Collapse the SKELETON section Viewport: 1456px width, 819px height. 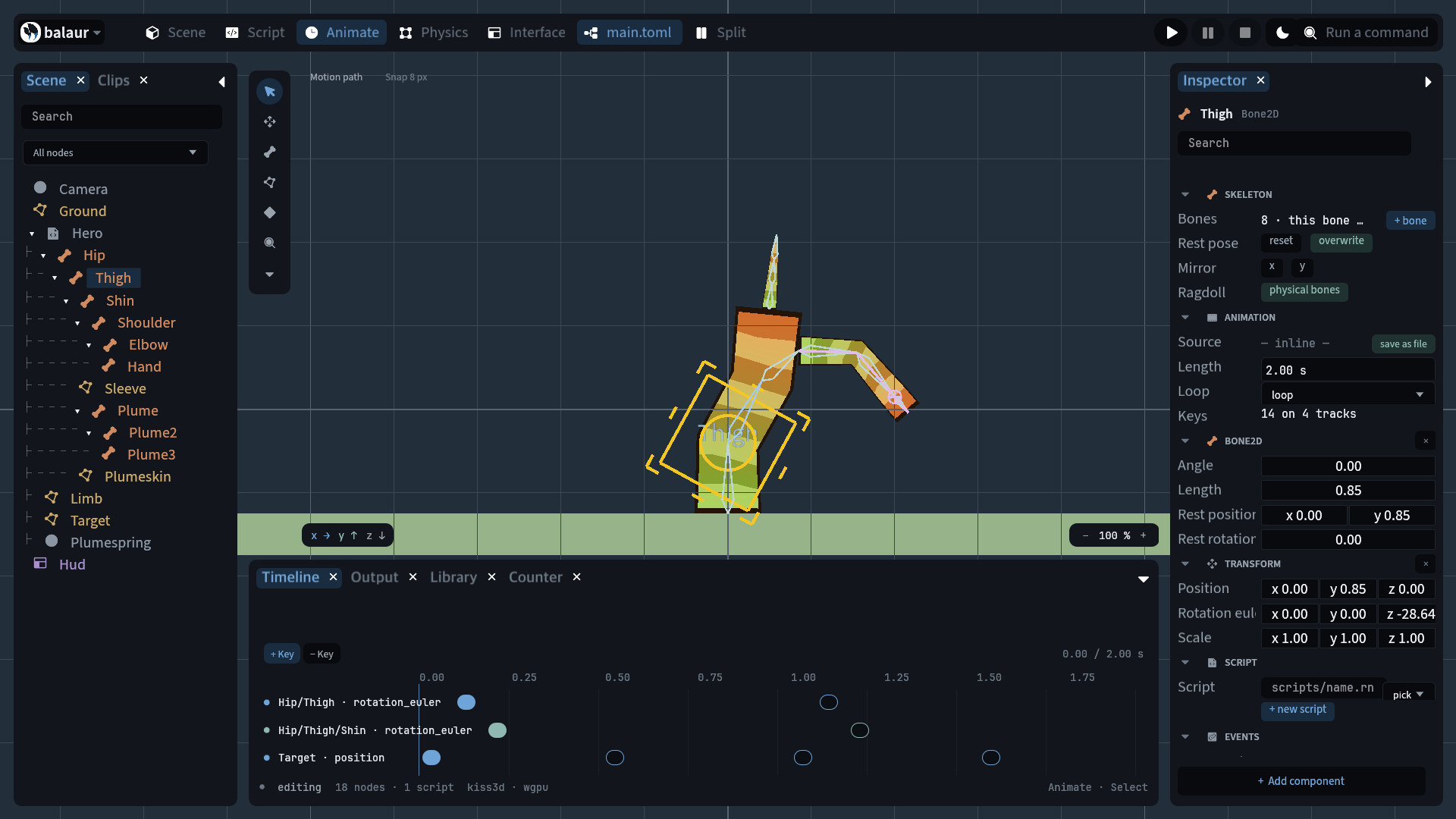(x=1185, y=195)
